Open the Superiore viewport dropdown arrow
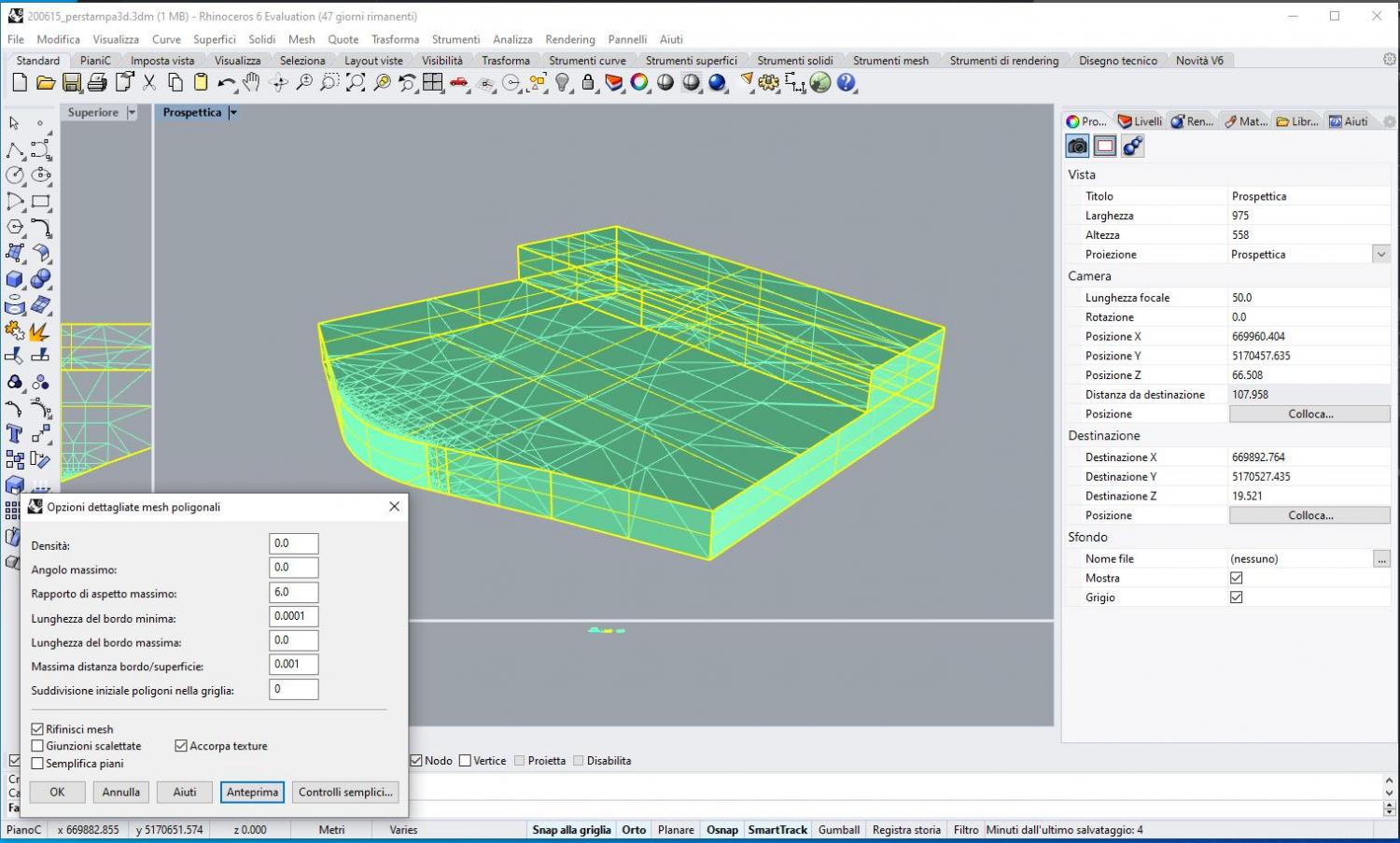Viewport: 1400px width, 843px height. 132,113
